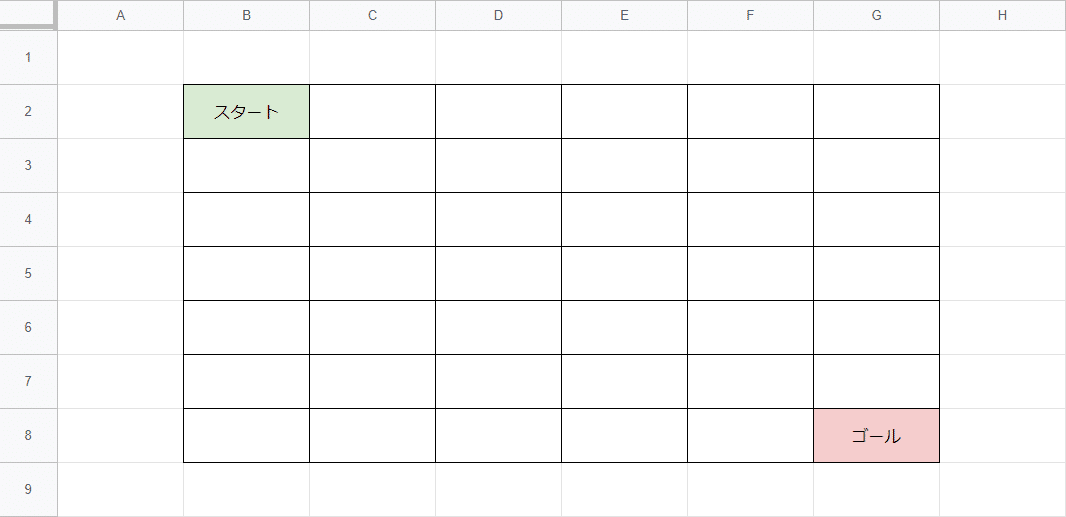Select column D header

click(x=498, y=15)
